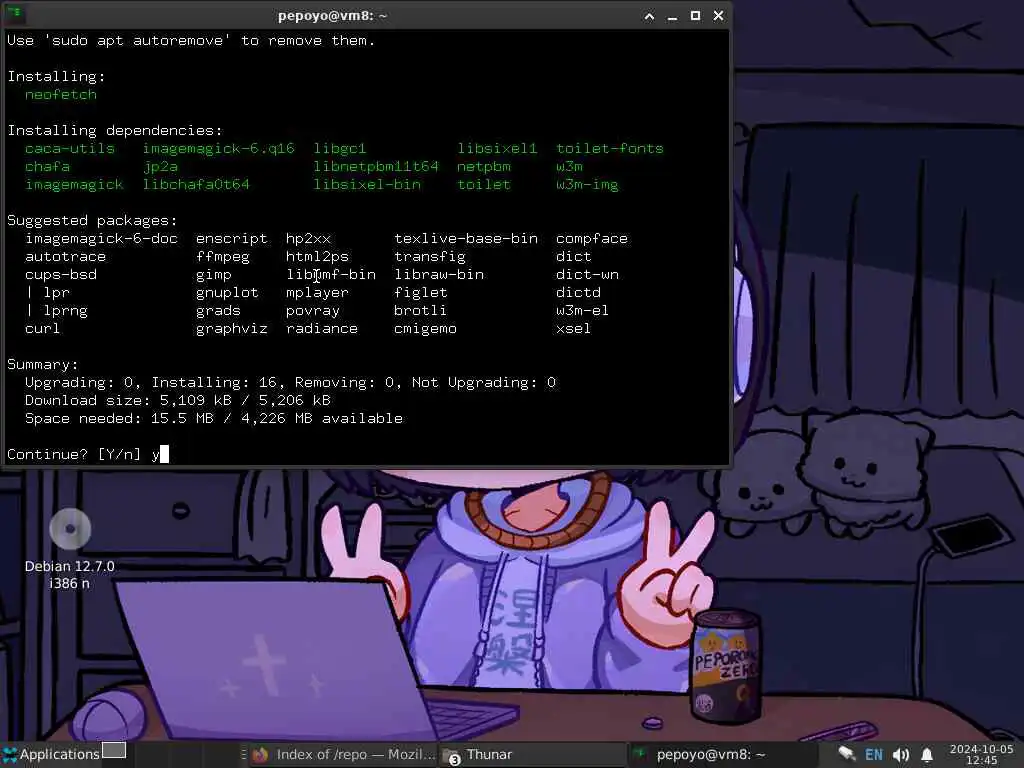
Task: Switch to the Thunar taskbar button
Action: [532, 754]
